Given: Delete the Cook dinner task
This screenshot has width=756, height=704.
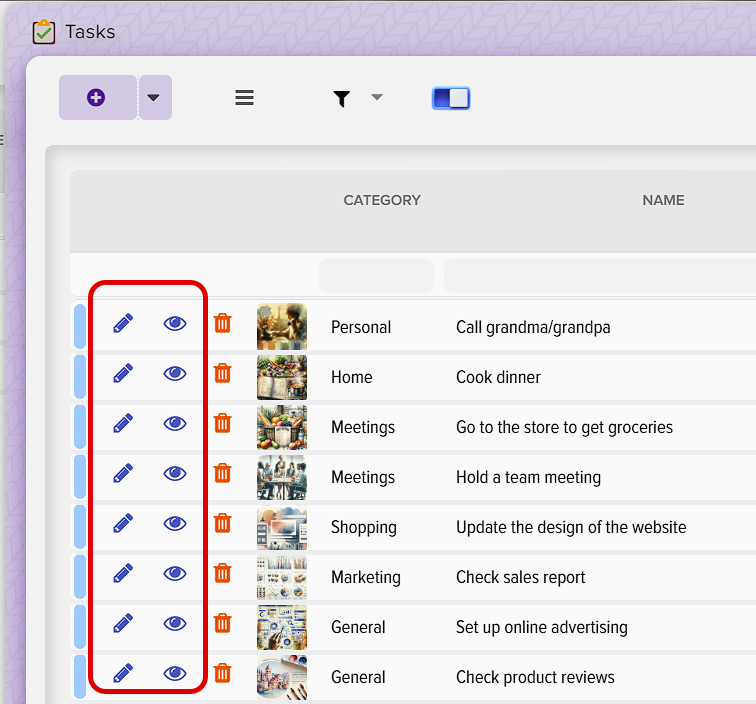Looking at the screenshot, I should click(222, 373).
